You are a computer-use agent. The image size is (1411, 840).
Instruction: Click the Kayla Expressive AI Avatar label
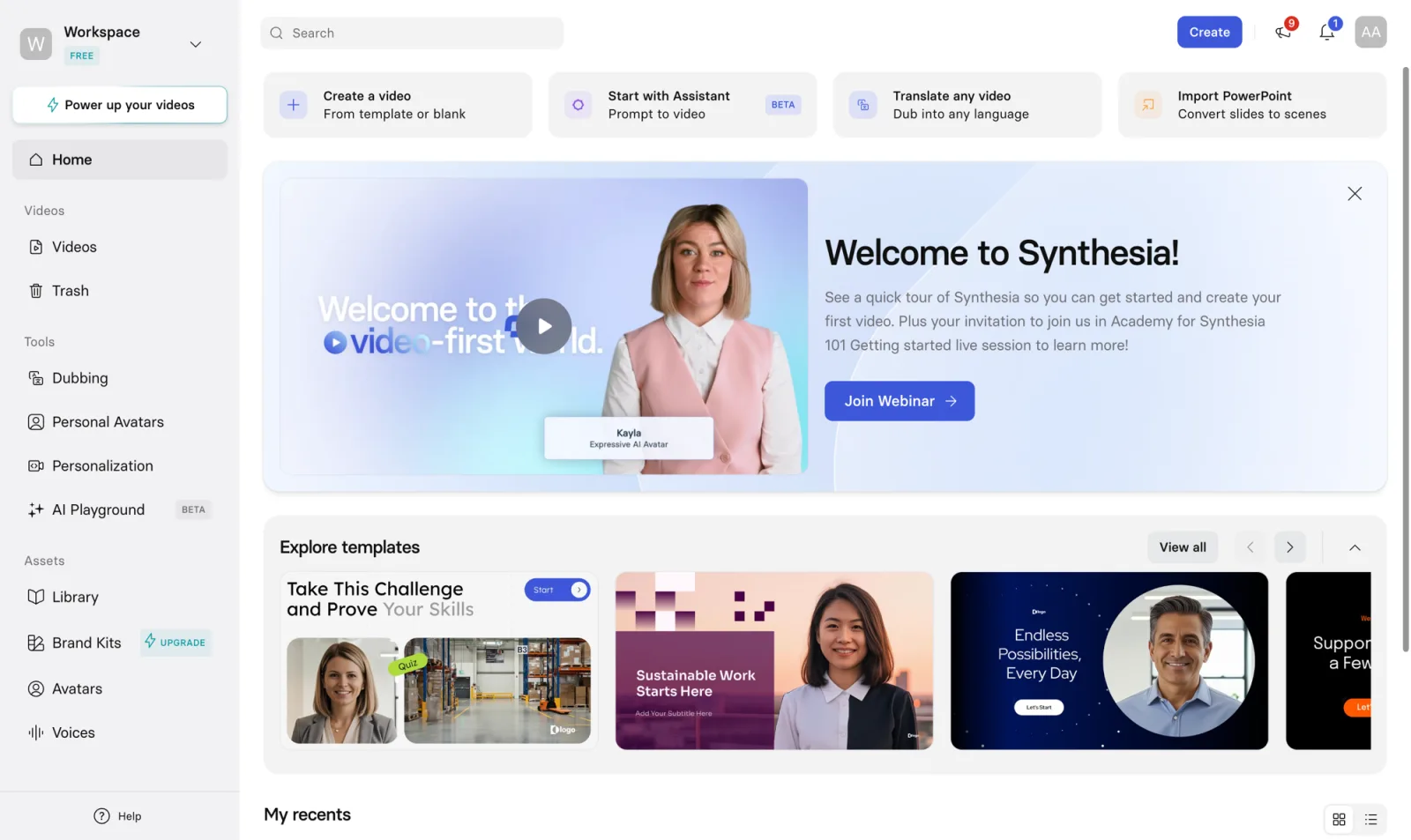point(629,438)
